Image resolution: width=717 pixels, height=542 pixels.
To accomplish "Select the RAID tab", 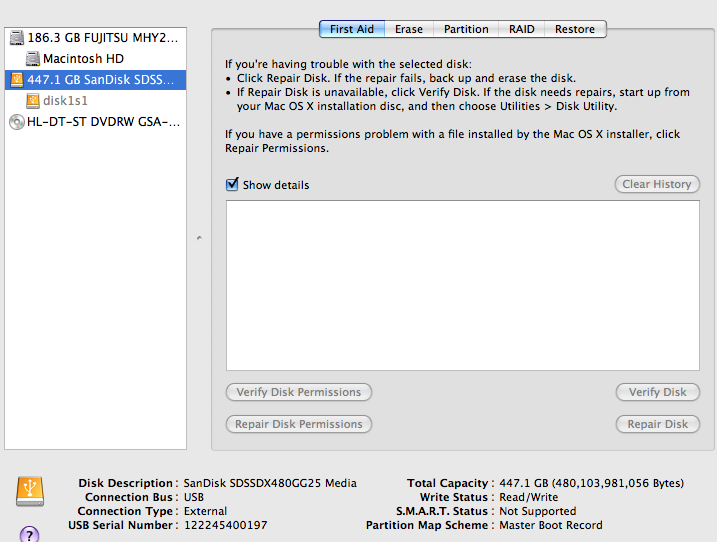I will click(x=521, y=30).
